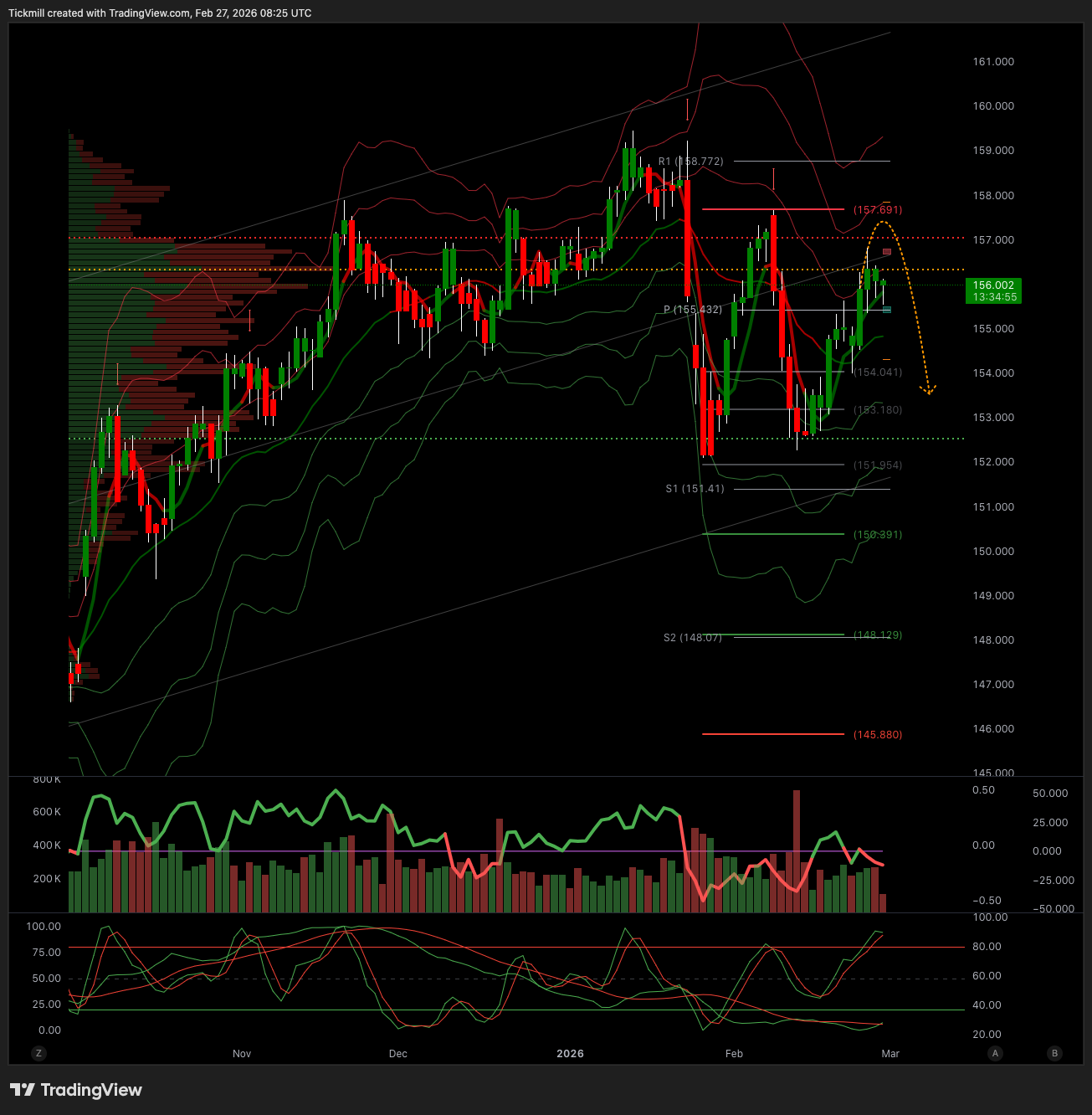The image size is (1092, 1115).
Task: Click the orange downward projection arrowhead
Action: coord(928,390)
